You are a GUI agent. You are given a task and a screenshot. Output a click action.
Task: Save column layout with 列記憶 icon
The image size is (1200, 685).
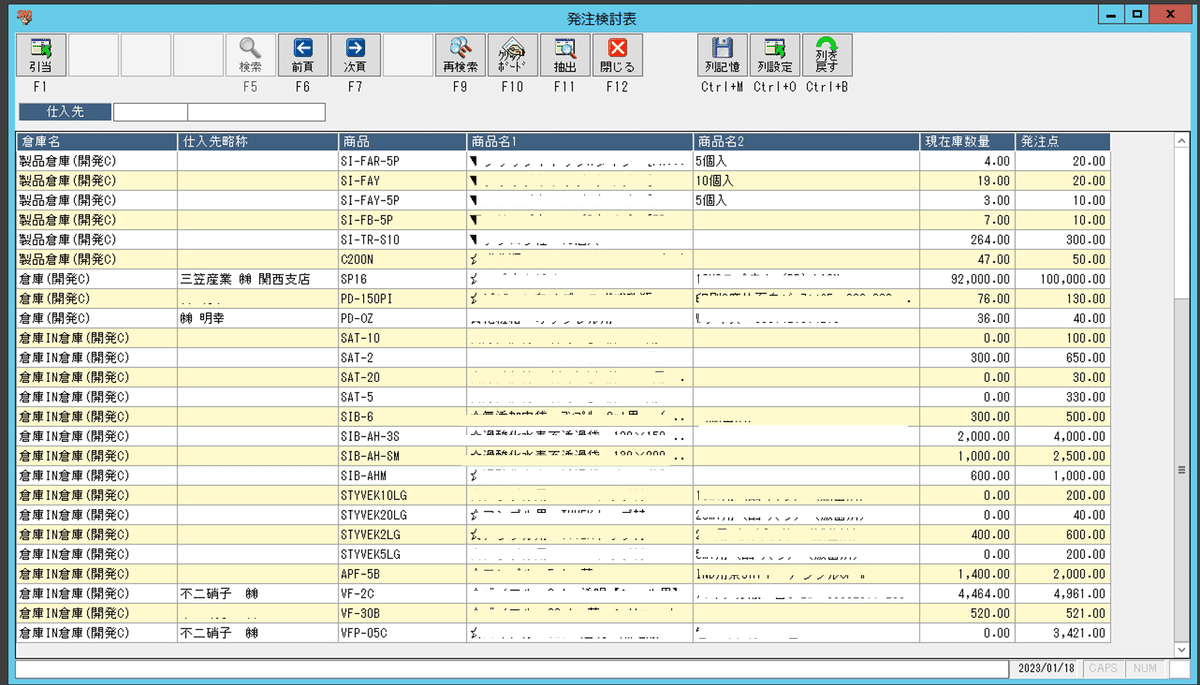[721, 55]
